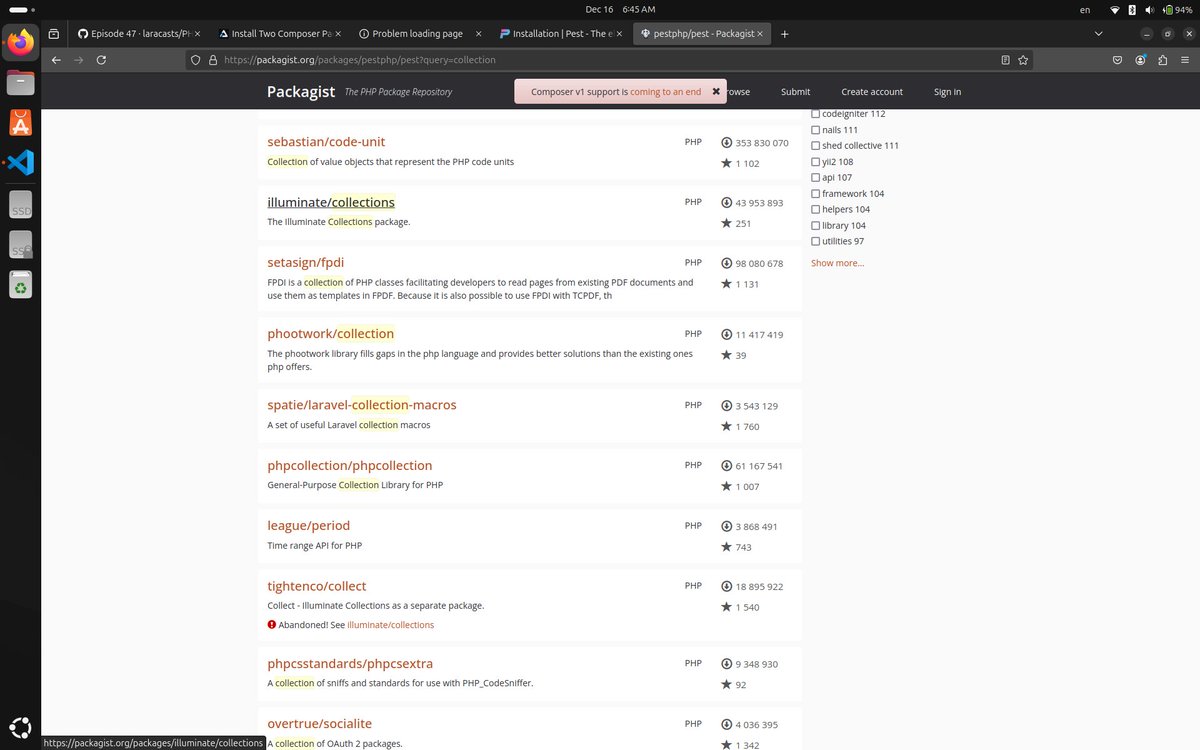
Task: Close the Problem loading page tab
Action: point(480,33)
